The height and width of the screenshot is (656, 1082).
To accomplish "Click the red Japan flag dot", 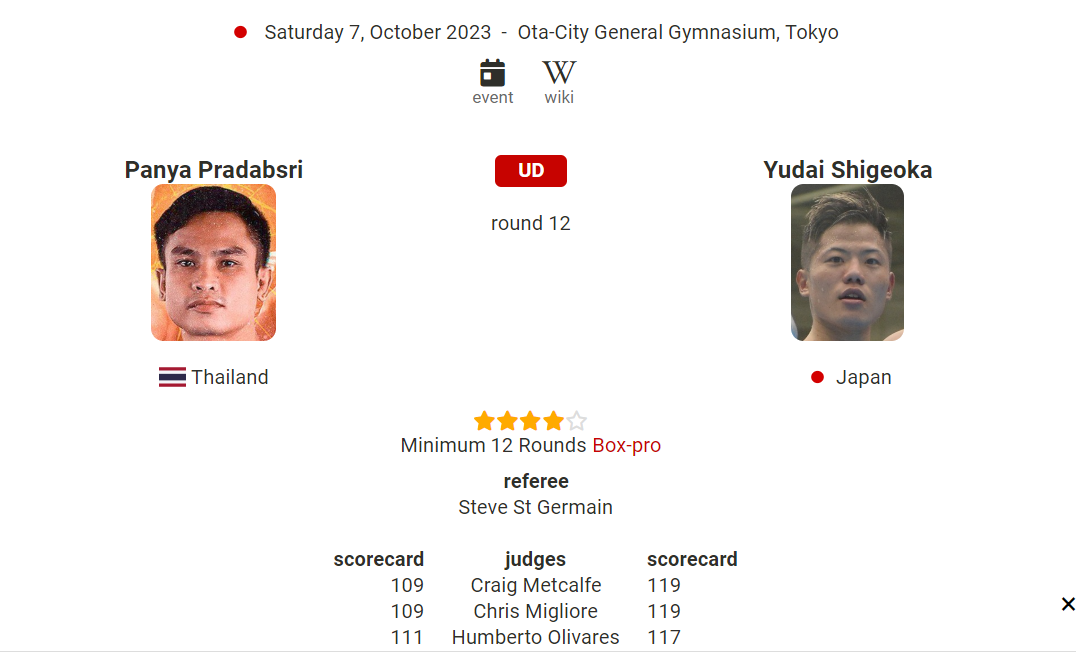I will (817, 377).
